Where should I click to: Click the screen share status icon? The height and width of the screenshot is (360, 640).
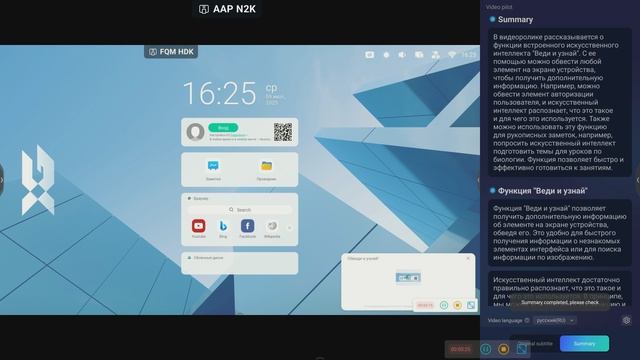click(x=419, y=55)
